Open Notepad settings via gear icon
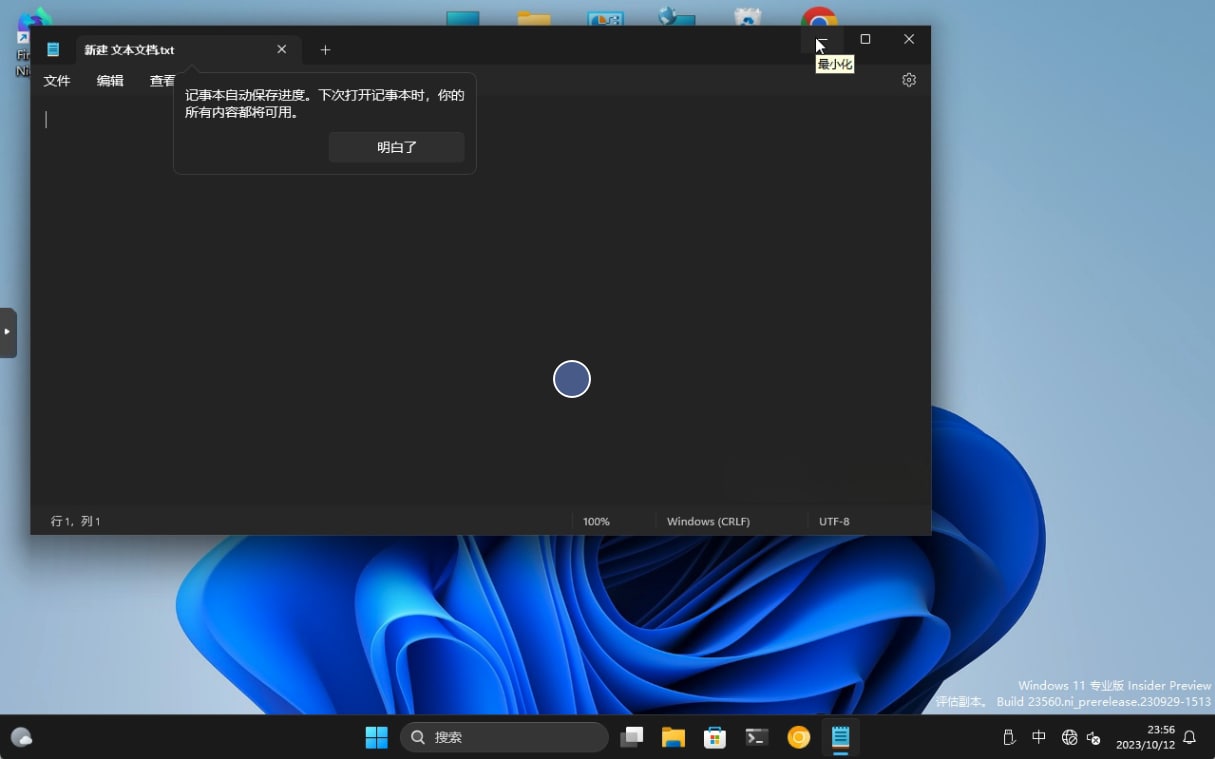Image resolution: width=1215 pixels, height=759 pixels. pos(908,79)
